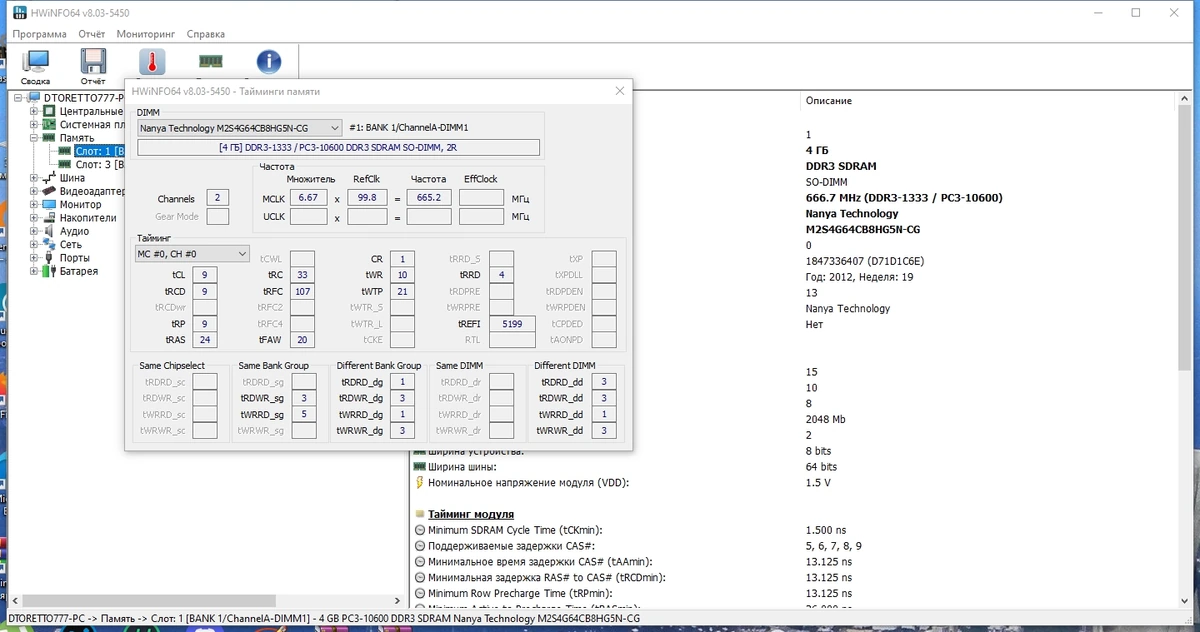Click the Сеть network icon in tree
1200x632 pixels.
tap(50, 244)
